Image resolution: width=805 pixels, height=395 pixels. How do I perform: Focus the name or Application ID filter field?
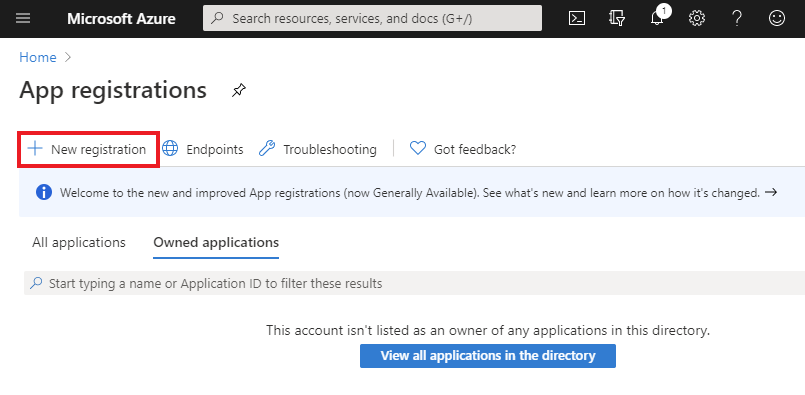(414, 283)
